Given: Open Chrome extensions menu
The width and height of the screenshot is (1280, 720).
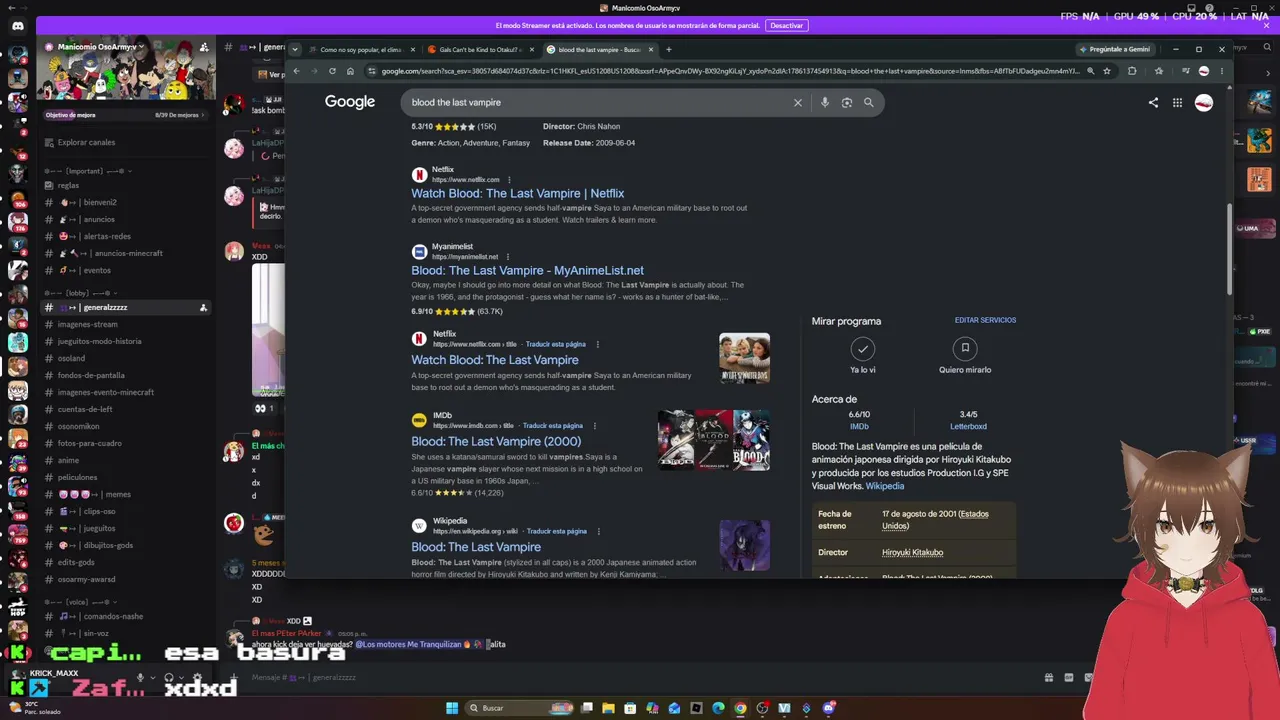Looking at the screenshot, I should 1132,71.
